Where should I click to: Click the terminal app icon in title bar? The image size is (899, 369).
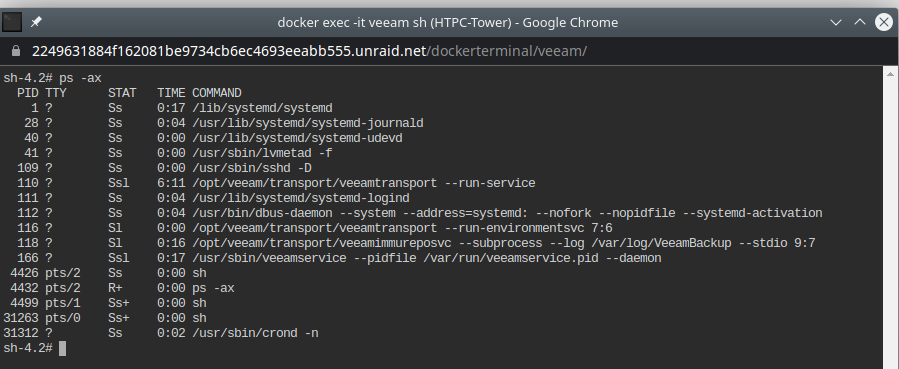click(12, 22)
